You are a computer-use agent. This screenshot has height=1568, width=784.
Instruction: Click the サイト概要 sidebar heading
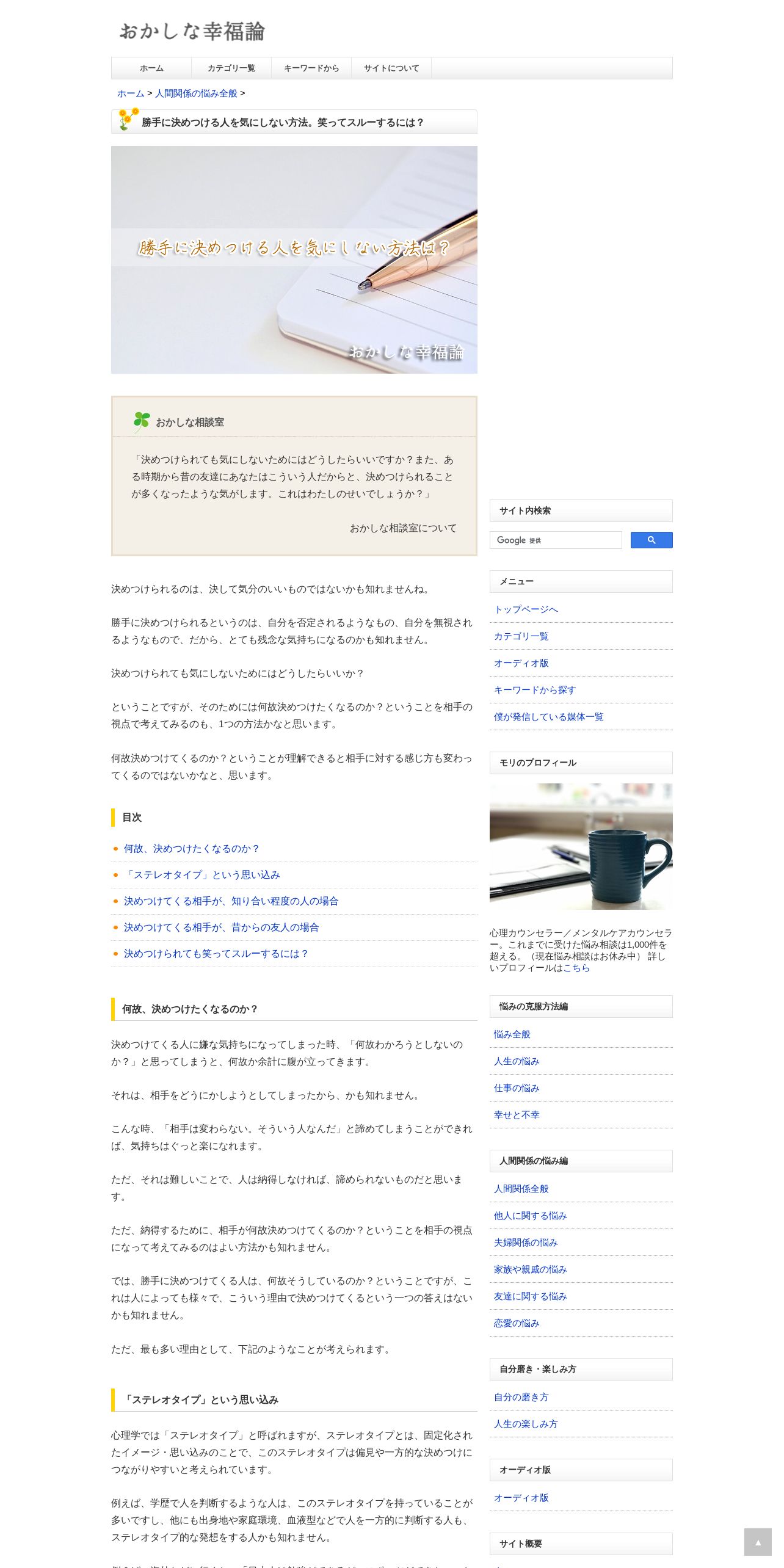coord(581,1544)
